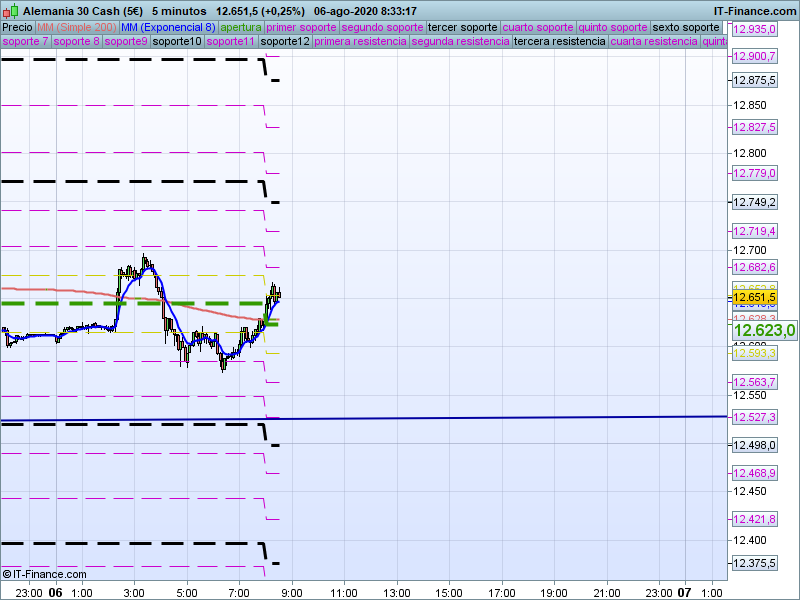
Task: Click the IT-Finance.com copyright link at bottom
Action: (45, 574)
